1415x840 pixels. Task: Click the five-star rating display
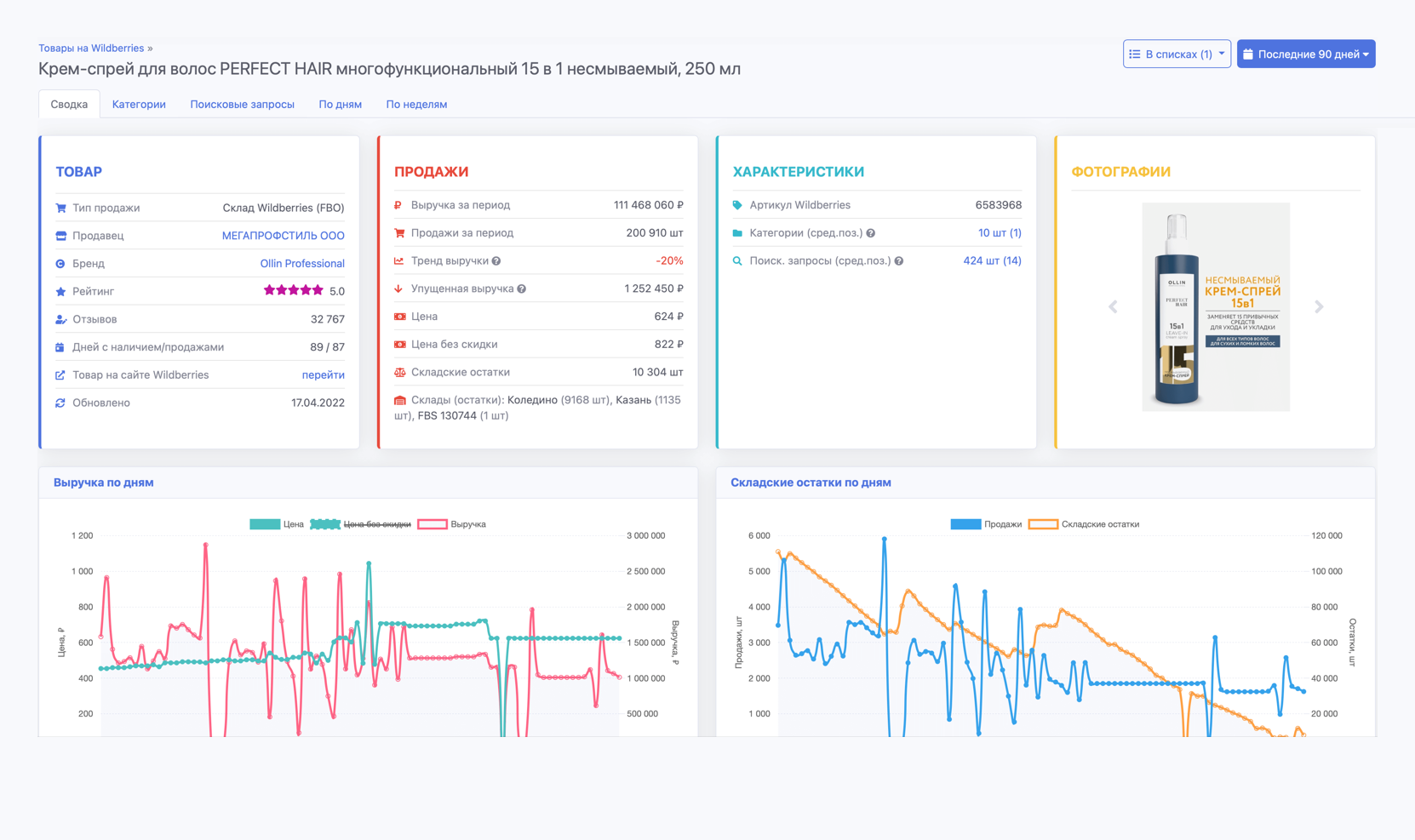(293, 290)
